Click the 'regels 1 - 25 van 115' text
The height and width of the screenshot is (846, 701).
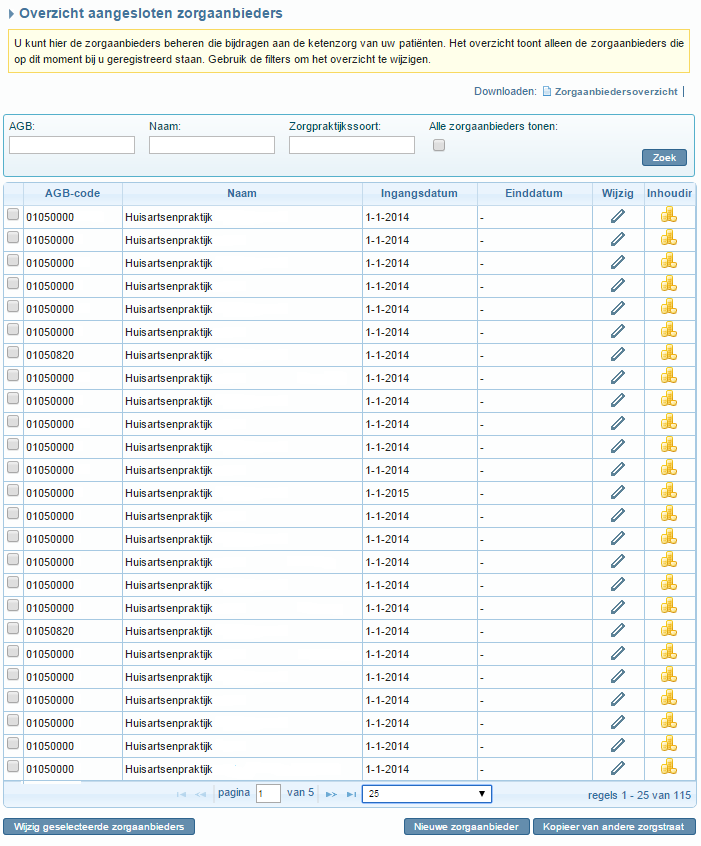pos(639,795)
